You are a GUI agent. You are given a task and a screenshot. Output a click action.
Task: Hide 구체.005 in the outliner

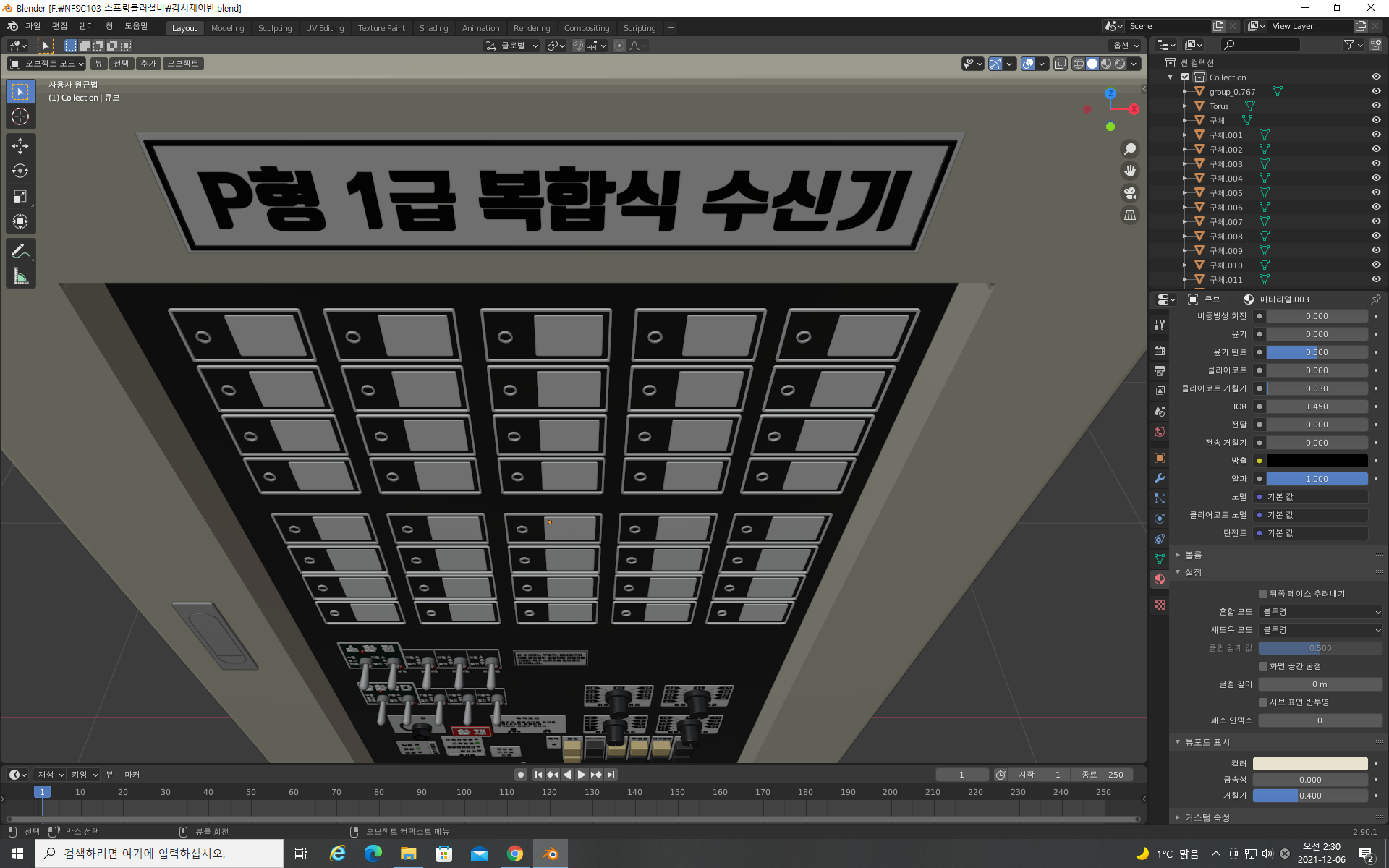click(1376, 192)
